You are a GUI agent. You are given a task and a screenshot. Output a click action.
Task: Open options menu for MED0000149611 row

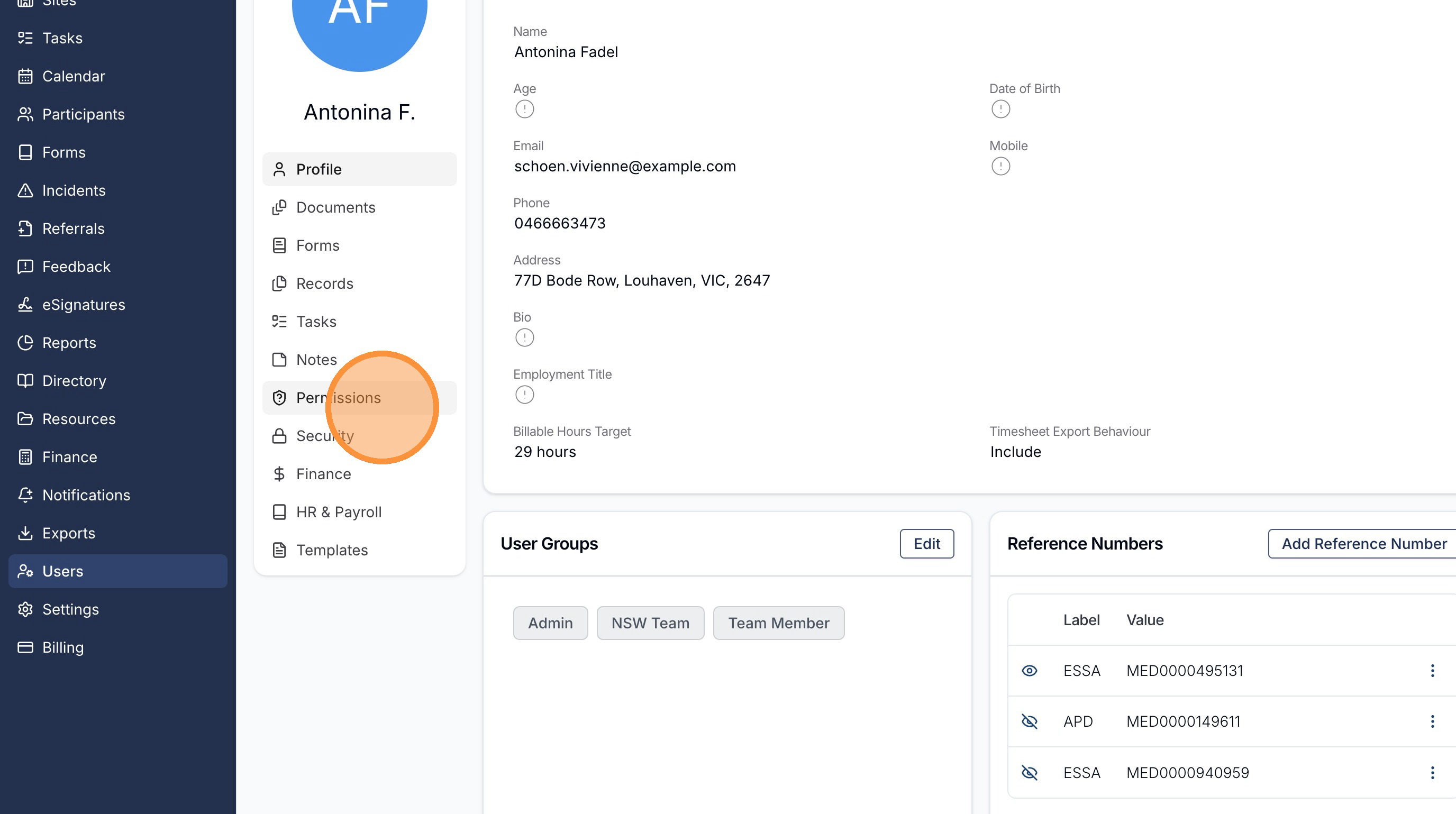point(1432,721)
